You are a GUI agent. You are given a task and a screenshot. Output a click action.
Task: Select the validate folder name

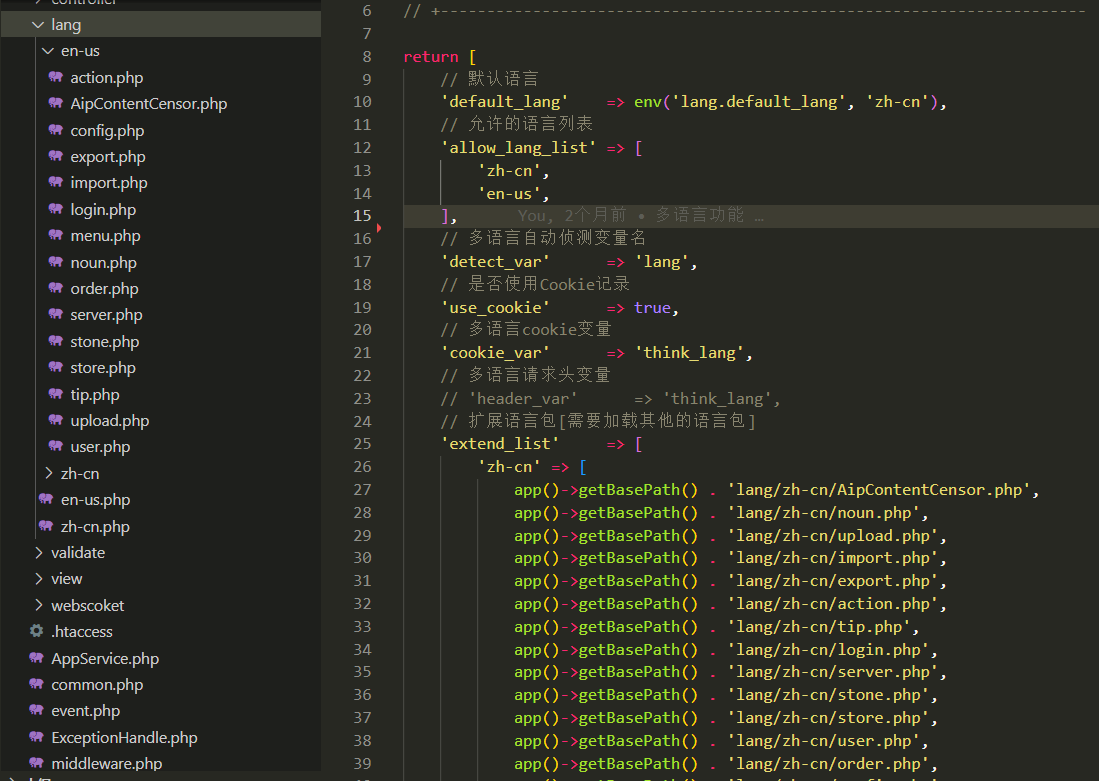(78, 552)
